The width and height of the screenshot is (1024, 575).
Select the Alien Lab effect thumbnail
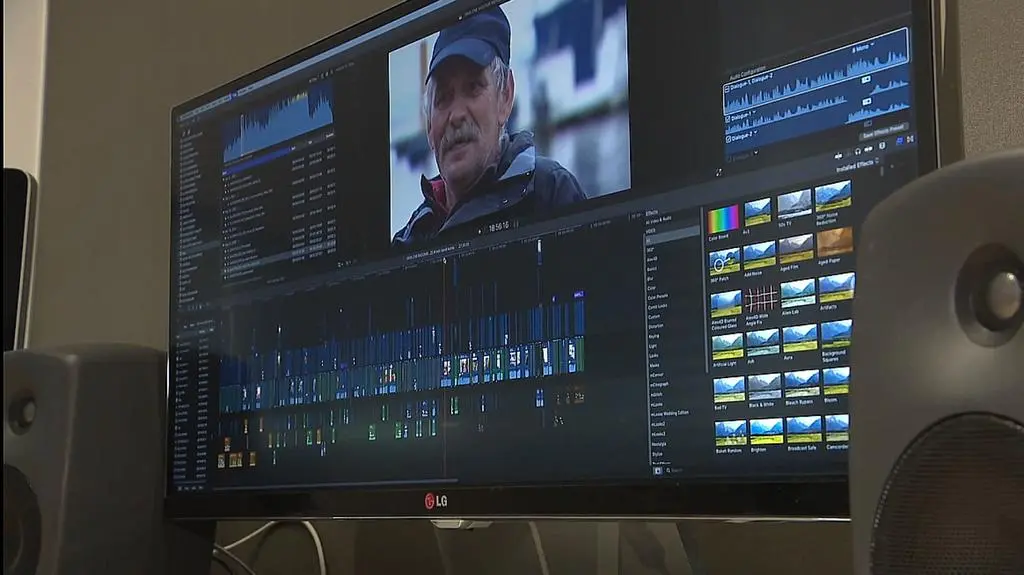(797, 293)
